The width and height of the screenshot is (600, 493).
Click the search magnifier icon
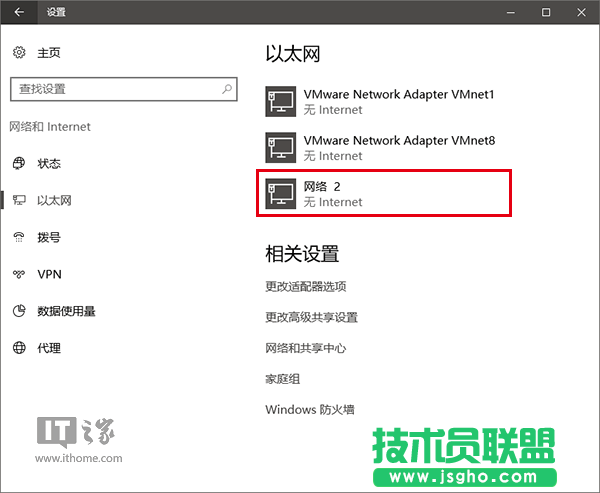pyautogui.click(x=227, y=89)
